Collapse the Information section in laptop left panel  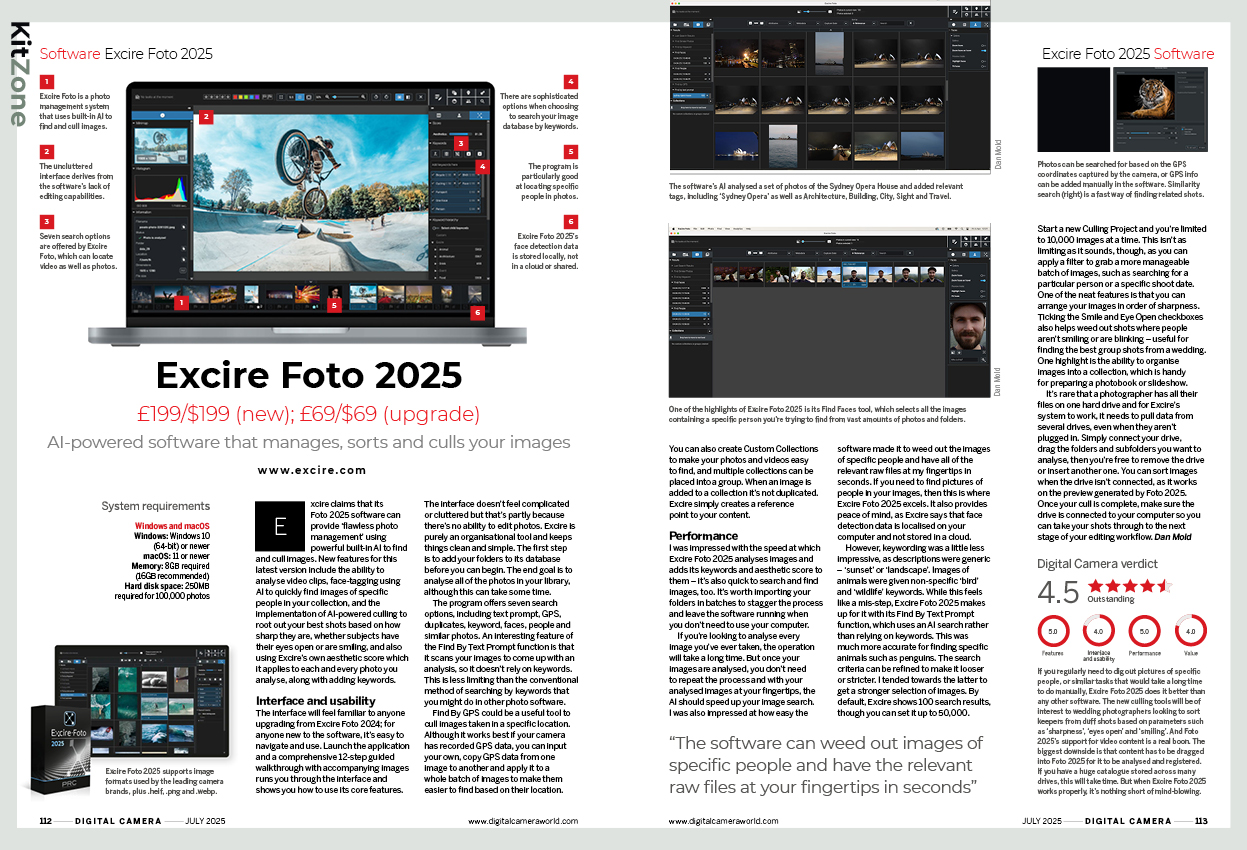(x=134, y=212)
